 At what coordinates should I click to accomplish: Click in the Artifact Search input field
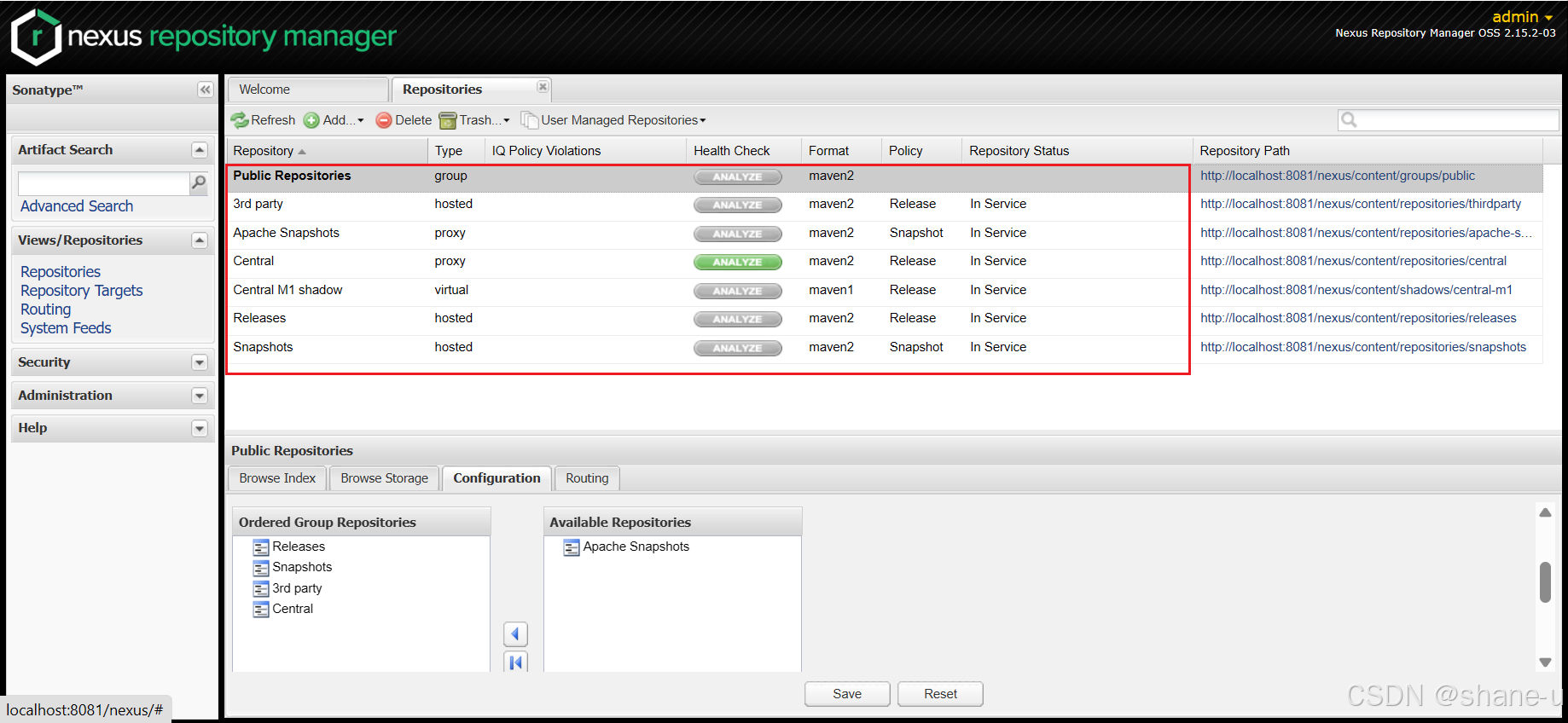click(103, 183)
